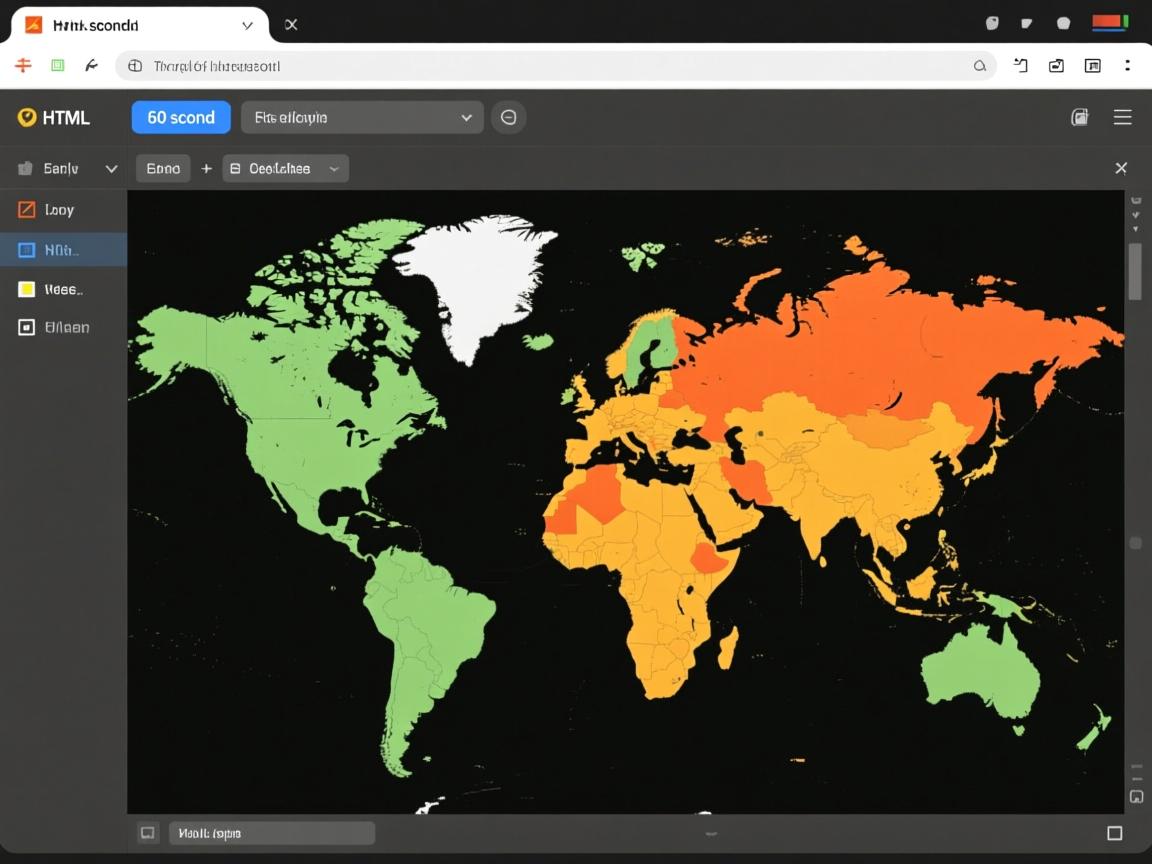Click the small screen icon in bottom-left bar
Screen dimensions: 1152x864
(148, 833)
